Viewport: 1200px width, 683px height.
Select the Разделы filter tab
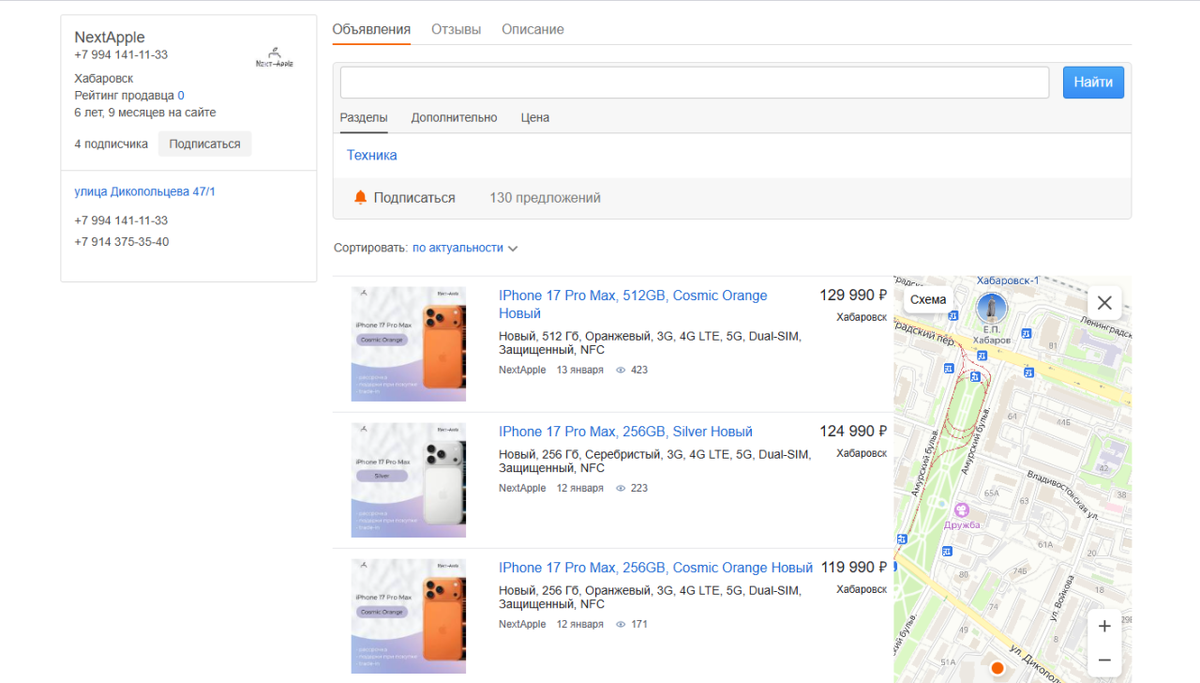click(364, 117)
